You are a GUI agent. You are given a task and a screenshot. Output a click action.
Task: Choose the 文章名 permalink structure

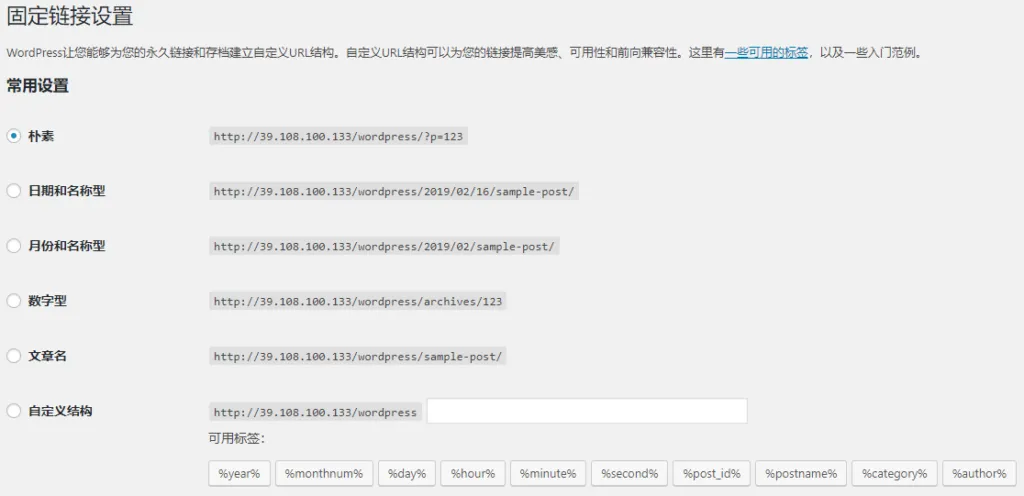pyautogui.click(x=14, y=356)
